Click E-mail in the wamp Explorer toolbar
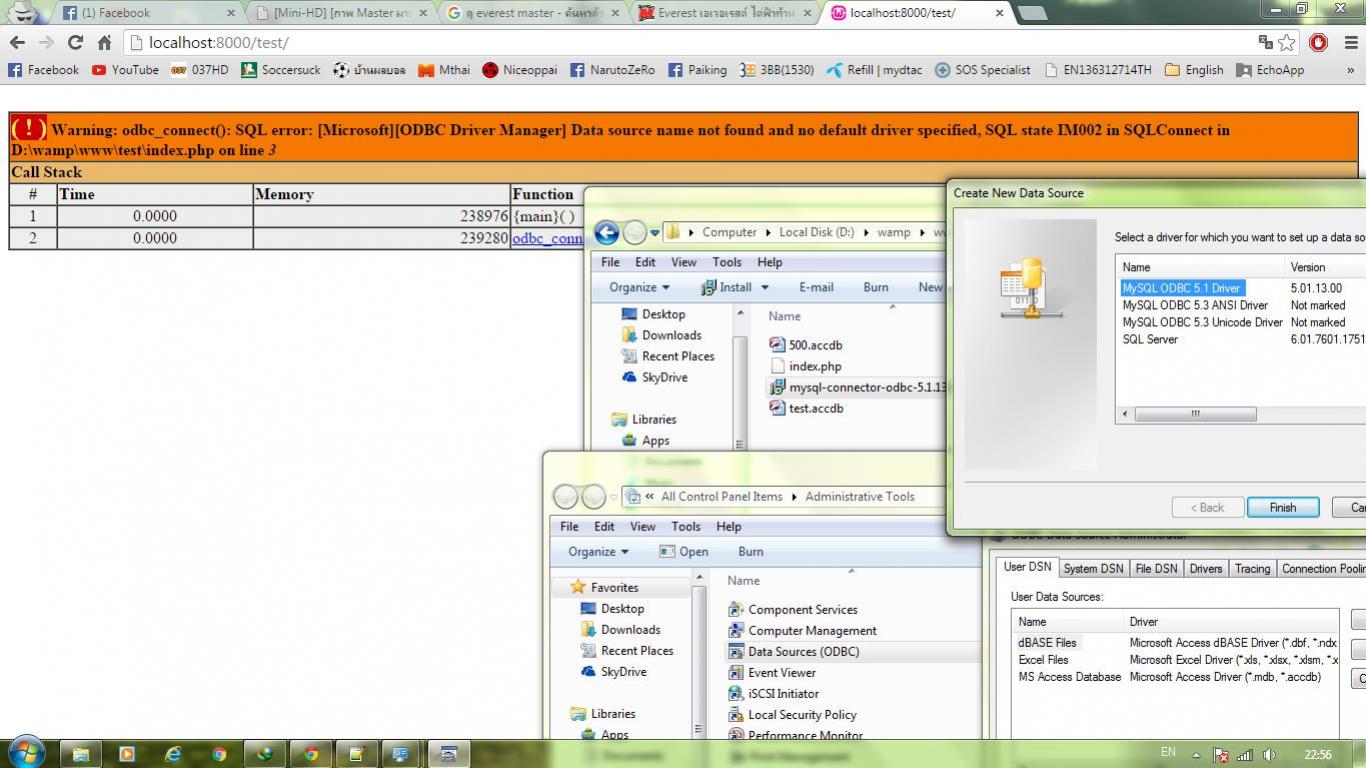This screenshot has width=1366, height=768. tap(816, 287)
